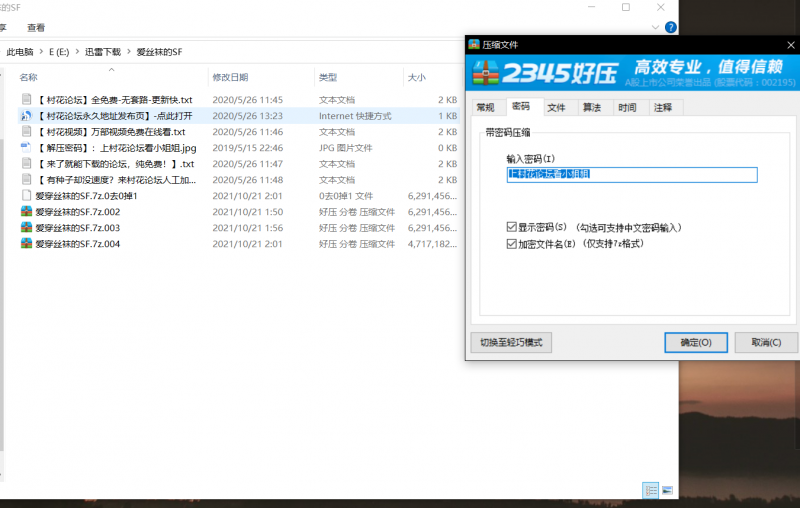Click the blue help icon in Explorer
Screen dimensions: 800x508
click(x=671, y=28)
